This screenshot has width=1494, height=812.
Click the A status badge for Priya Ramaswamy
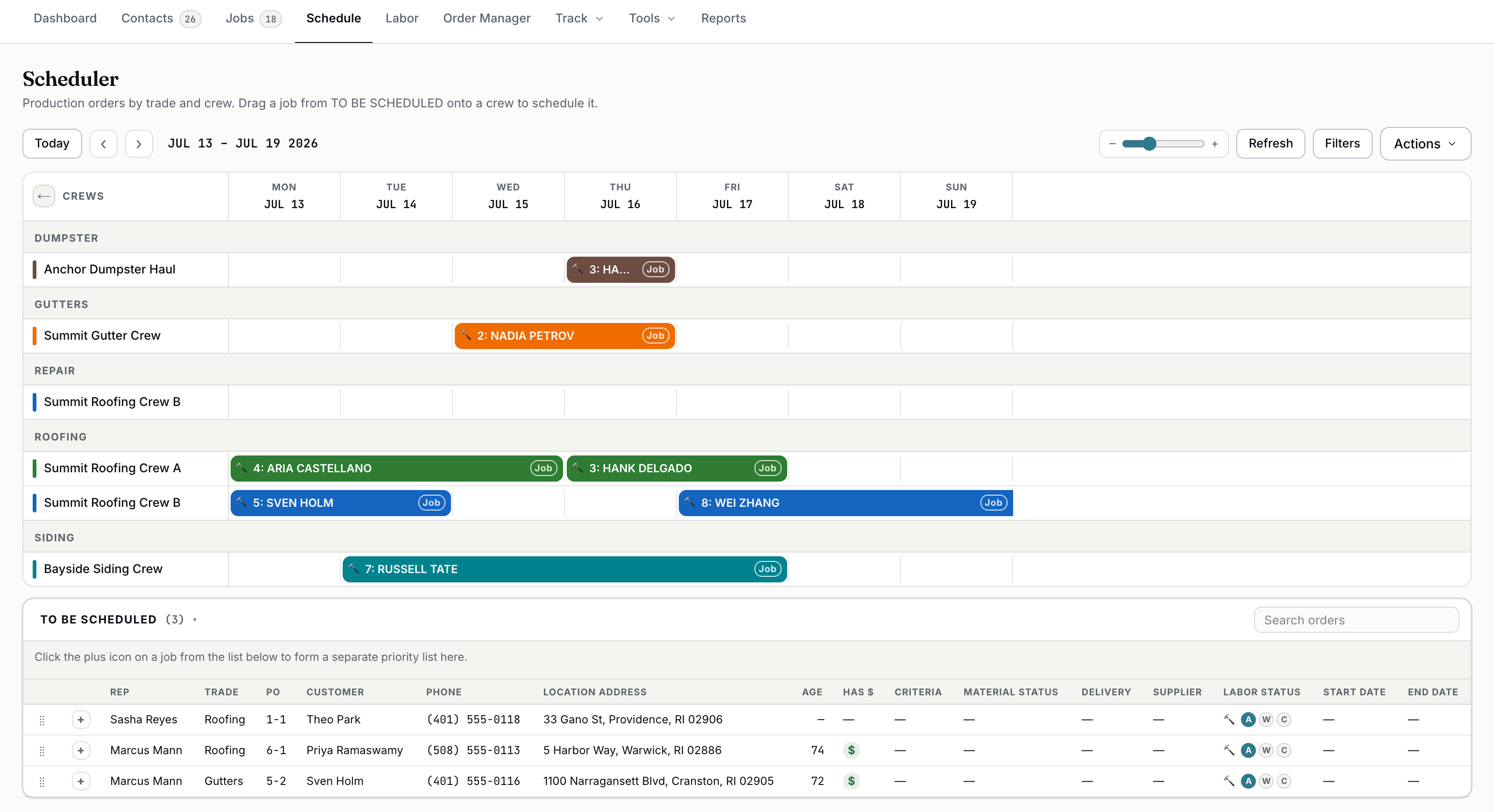pyautogui.click(x=1248, y=750)
